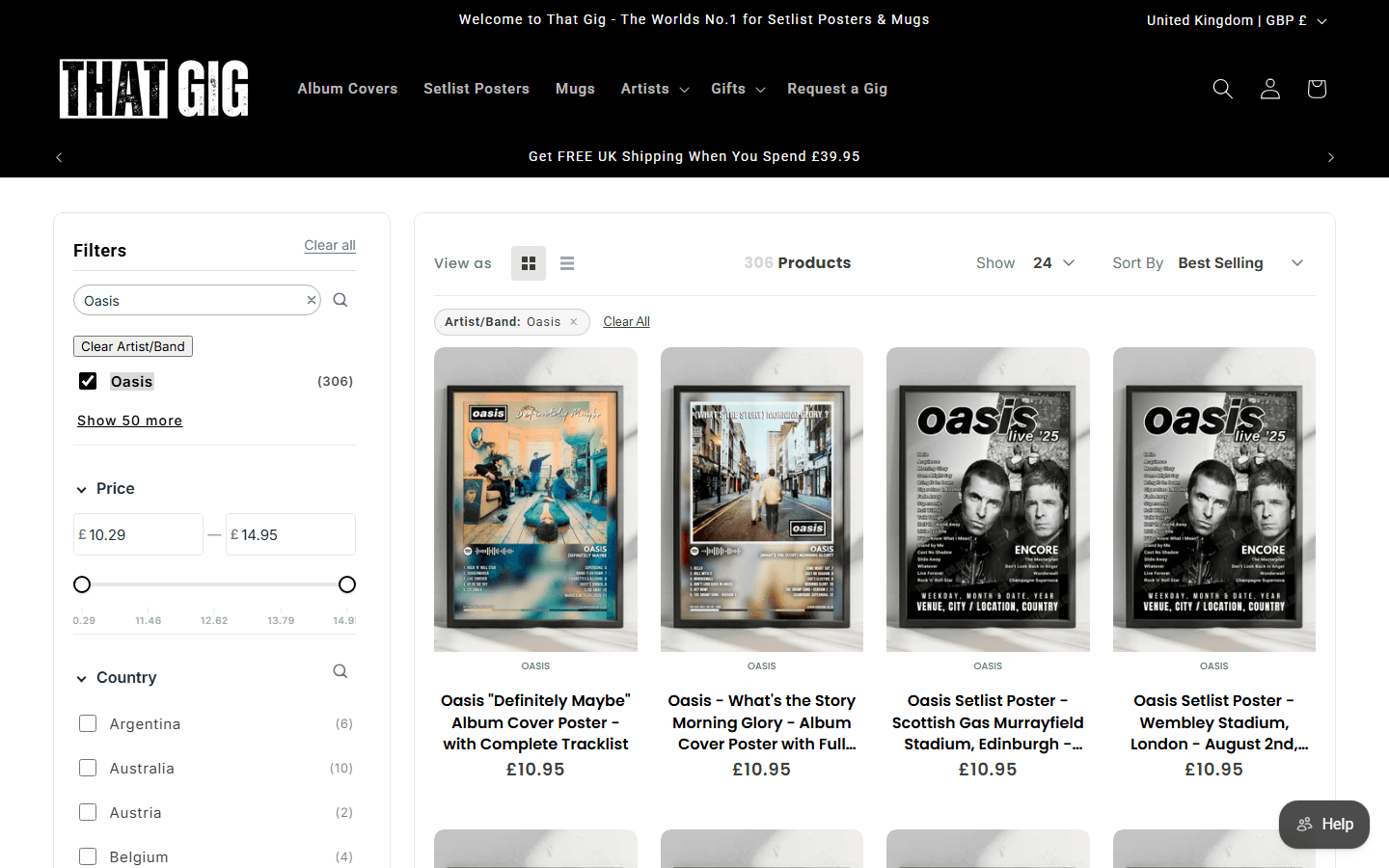Open Oasis Setlist Poster Scottish Gas Murrayfield title

988,722
